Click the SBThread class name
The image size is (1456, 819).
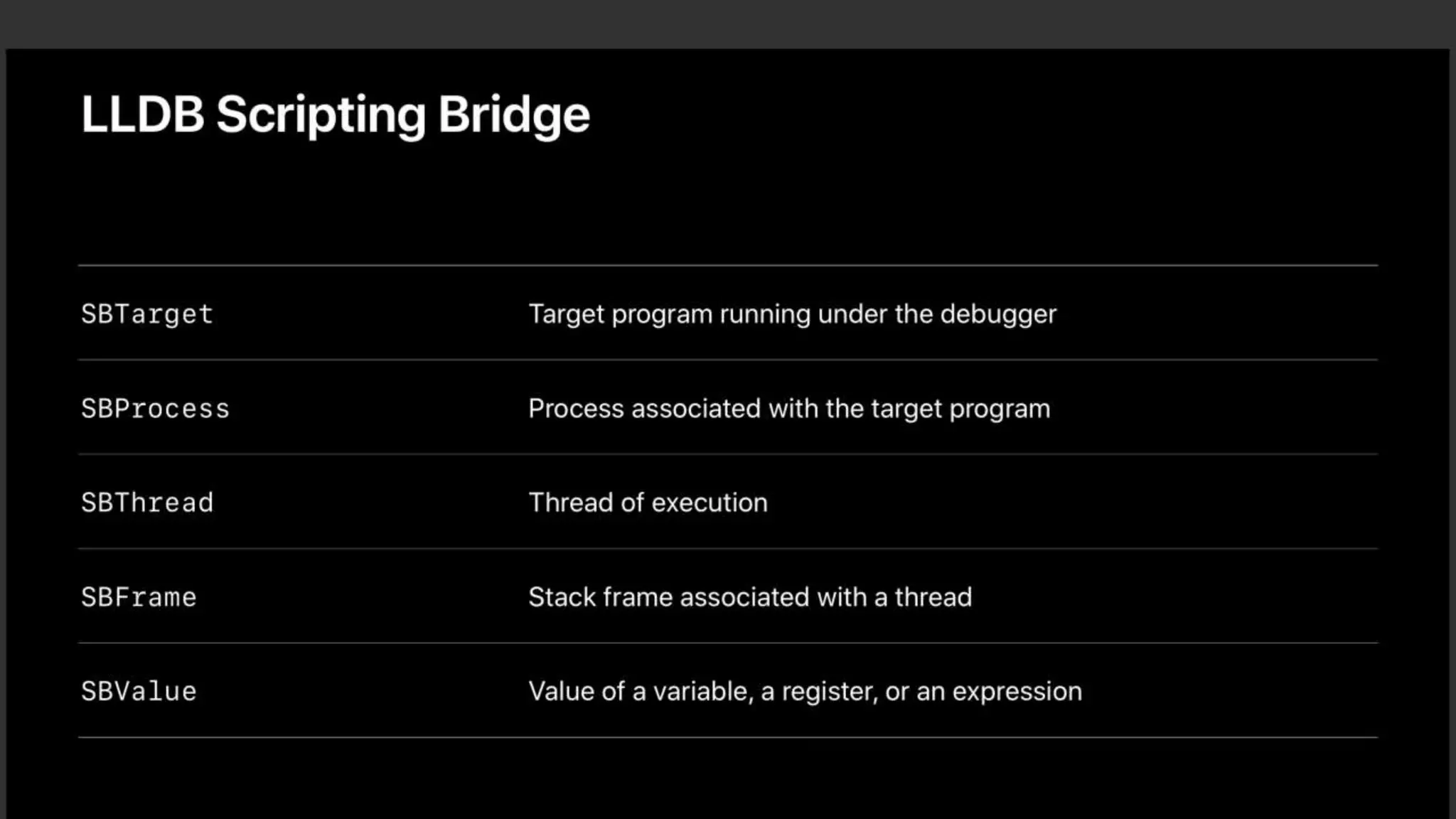[147, 503]
